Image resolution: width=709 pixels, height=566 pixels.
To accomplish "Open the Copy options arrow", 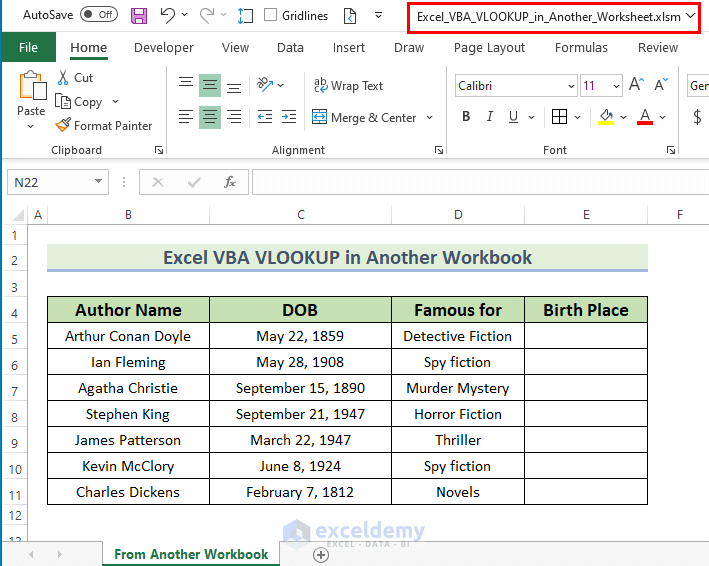I will 115,101.
